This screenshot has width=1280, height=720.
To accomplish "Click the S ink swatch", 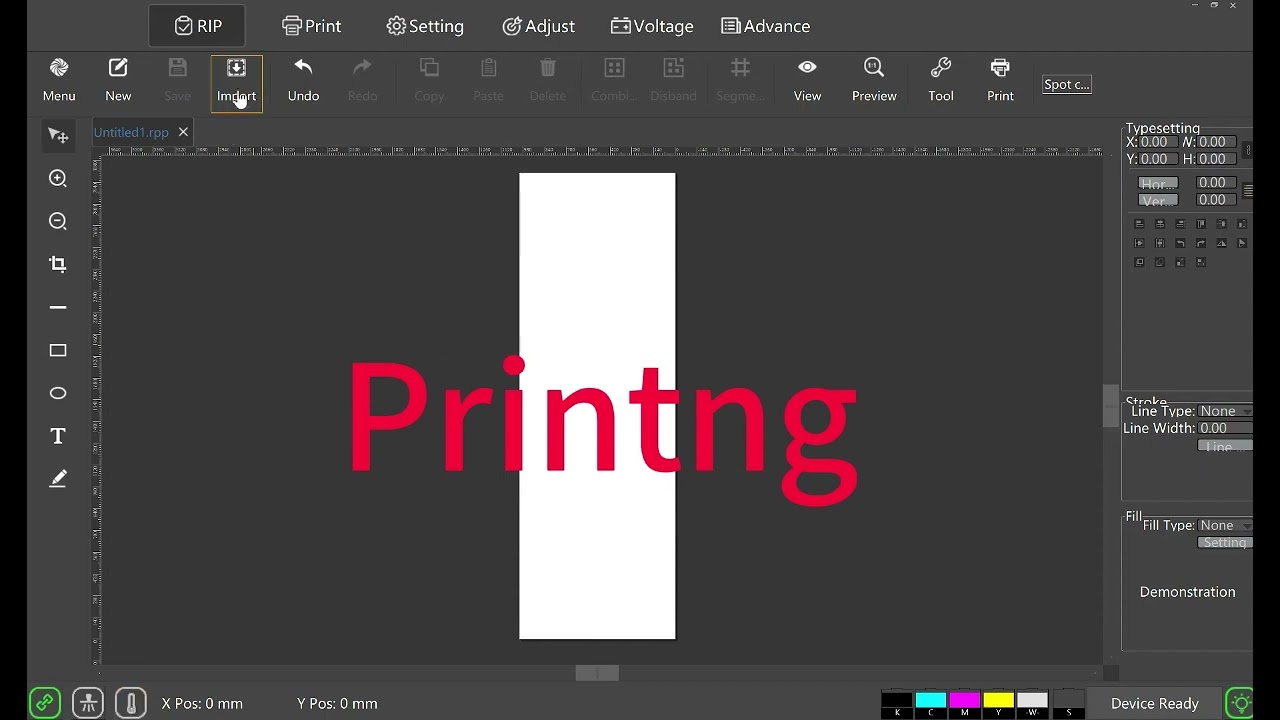I will [1069, 704].
